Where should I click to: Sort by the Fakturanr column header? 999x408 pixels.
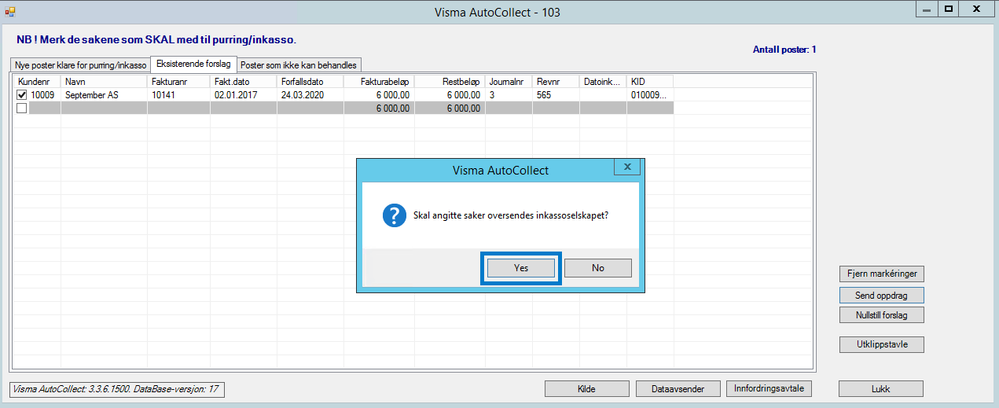click(x=178, y=82)
